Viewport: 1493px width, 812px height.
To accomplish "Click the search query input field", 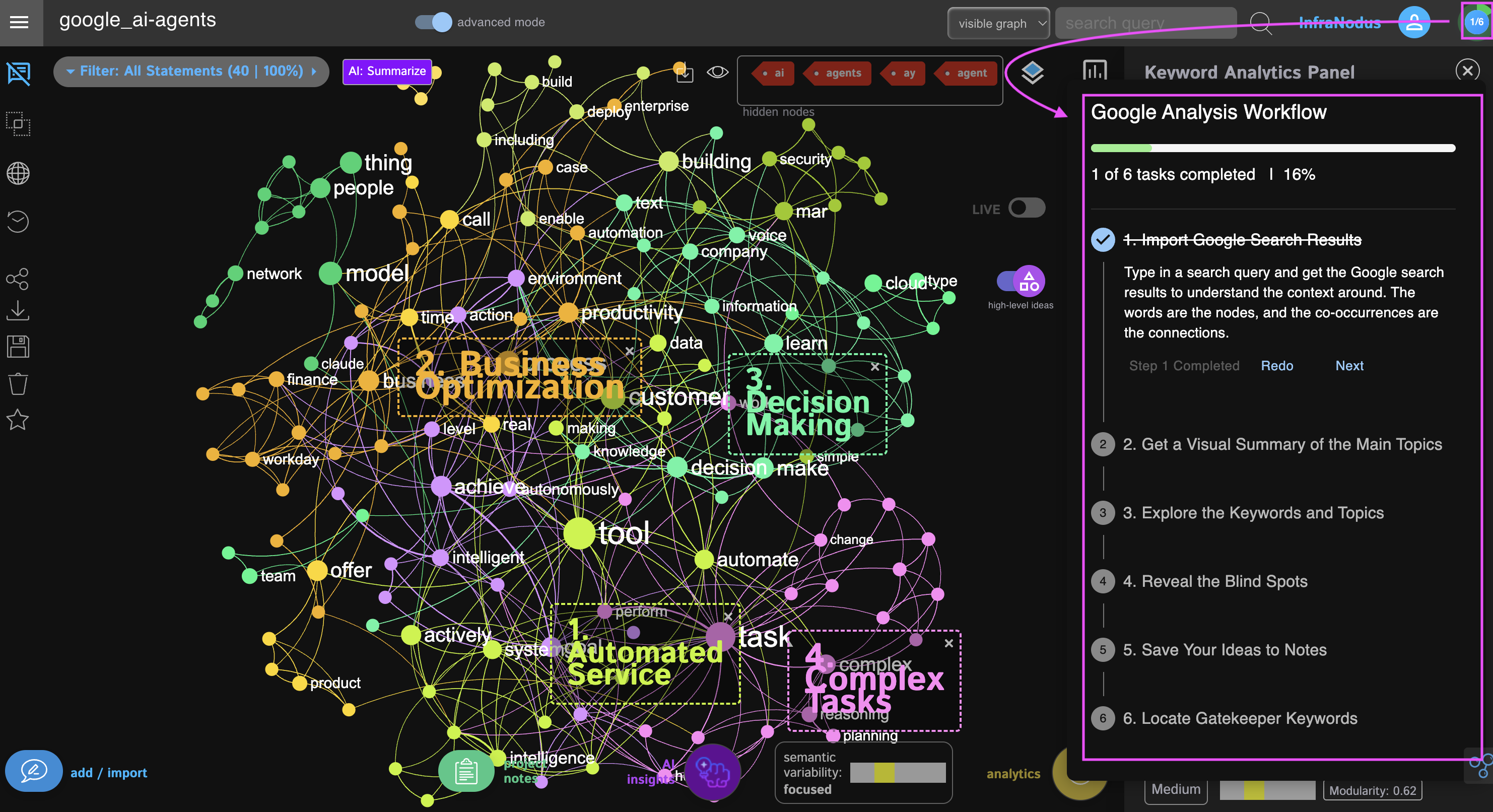I will [x=1145, y=23].
